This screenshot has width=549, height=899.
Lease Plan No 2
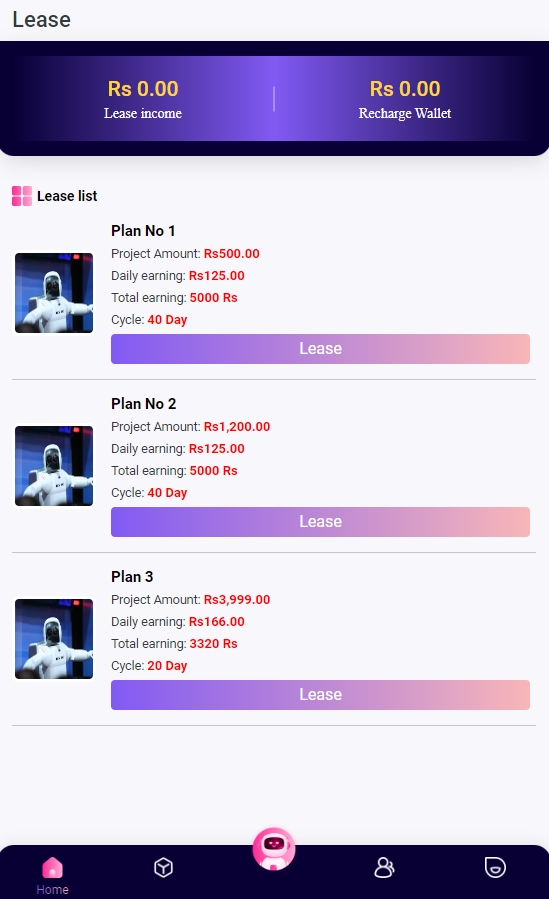(x=320, y=522)
